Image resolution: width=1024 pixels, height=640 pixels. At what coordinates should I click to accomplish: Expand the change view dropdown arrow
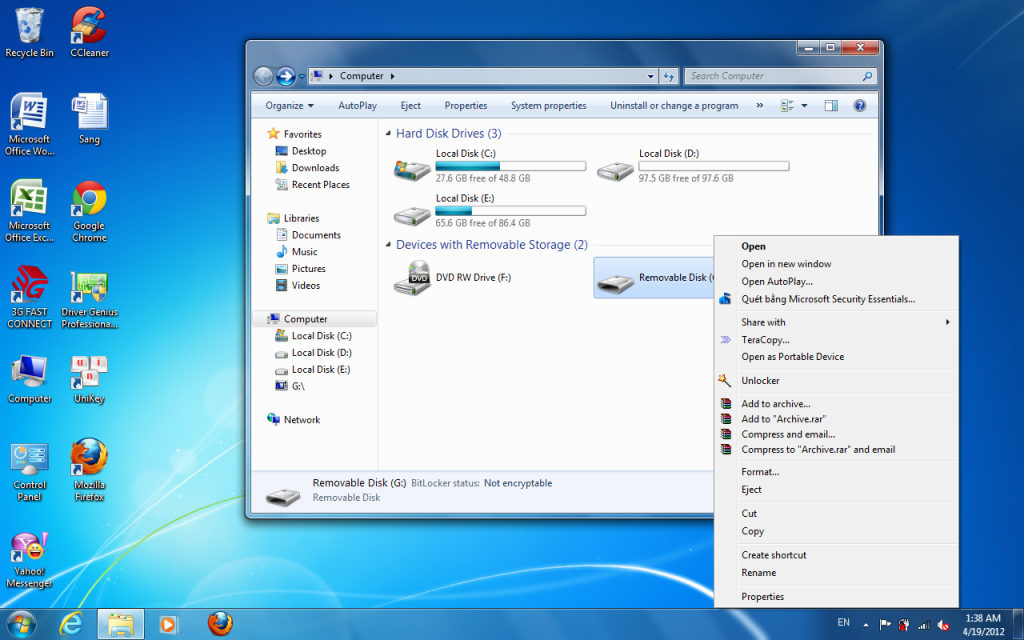click(804, 105)
